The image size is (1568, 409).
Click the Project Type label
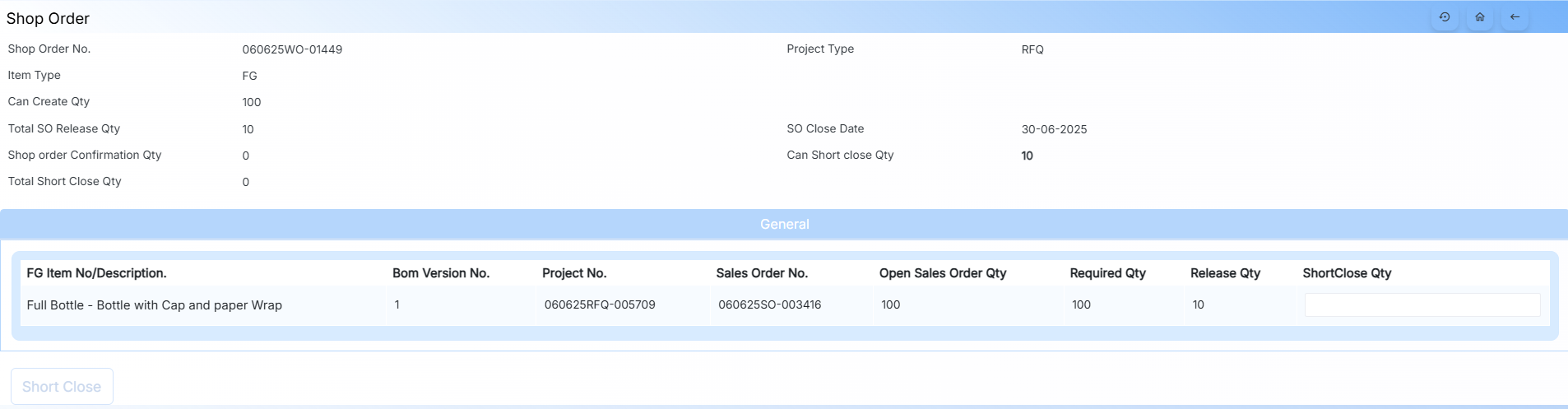(x=820, y=49)
